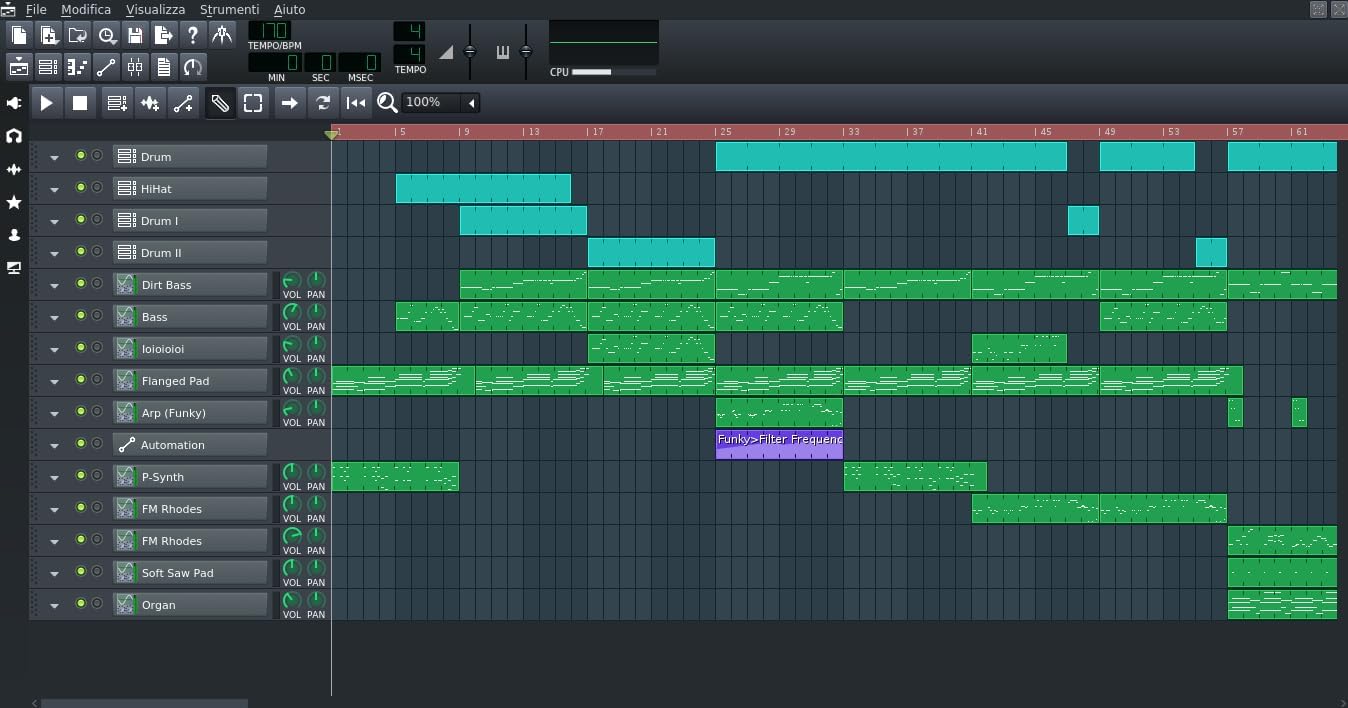Create new project from template
Viewport: 1348px width, 708px height.
48,35
